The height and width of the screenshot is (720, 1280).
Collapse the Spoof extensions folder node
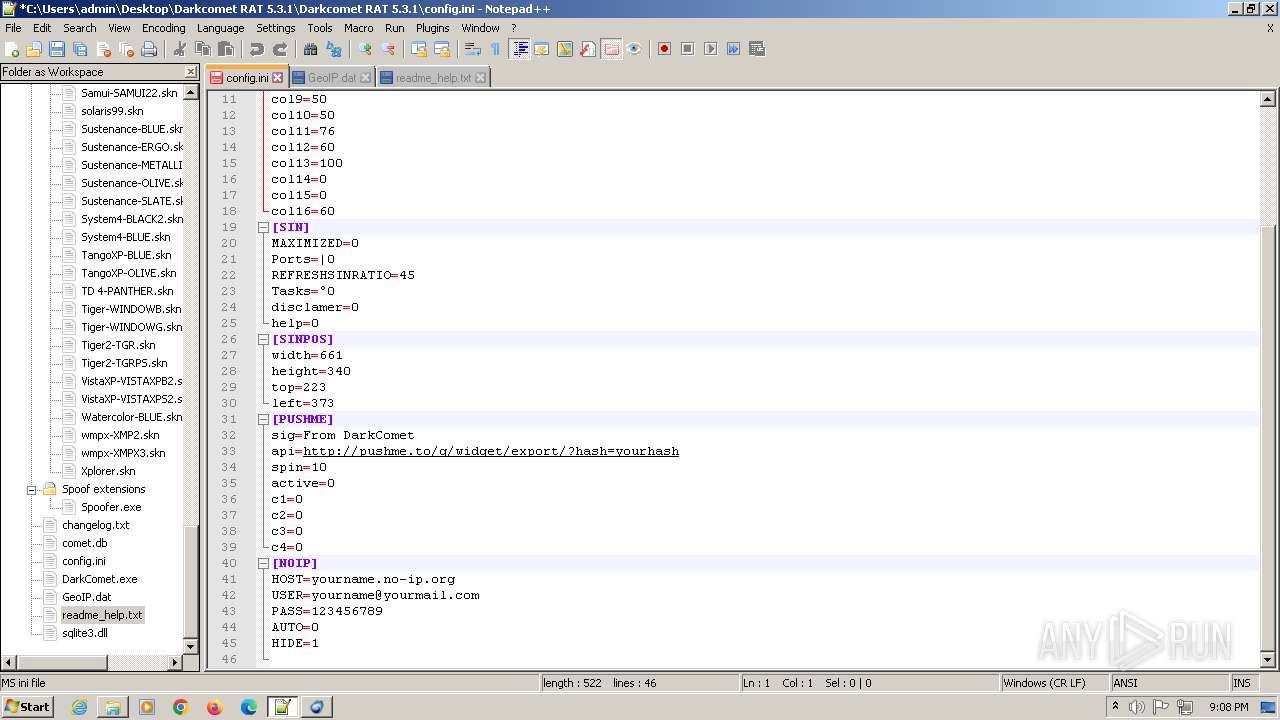(31, 490)
